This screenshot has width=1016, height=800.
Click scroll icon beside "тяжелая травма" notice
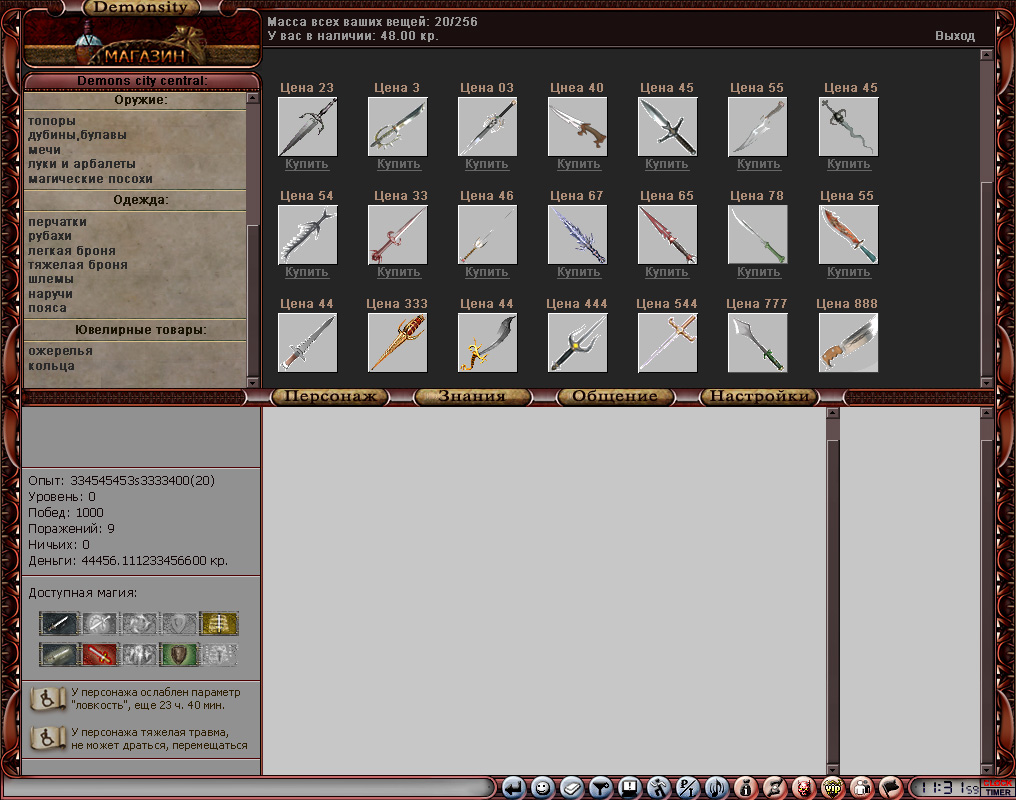[x=48, y=738]
